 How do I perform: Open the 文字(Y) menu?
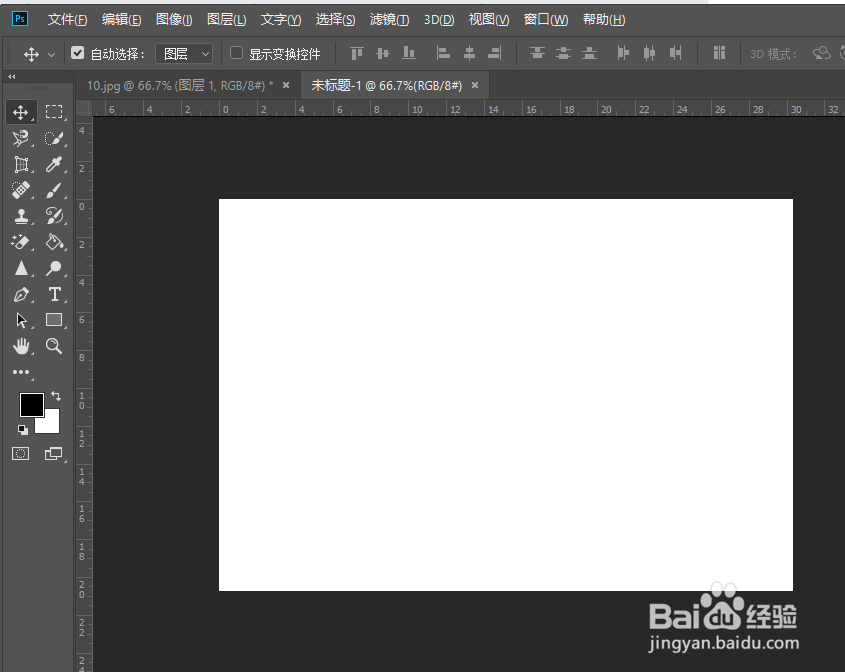click(x=281, y=20)
